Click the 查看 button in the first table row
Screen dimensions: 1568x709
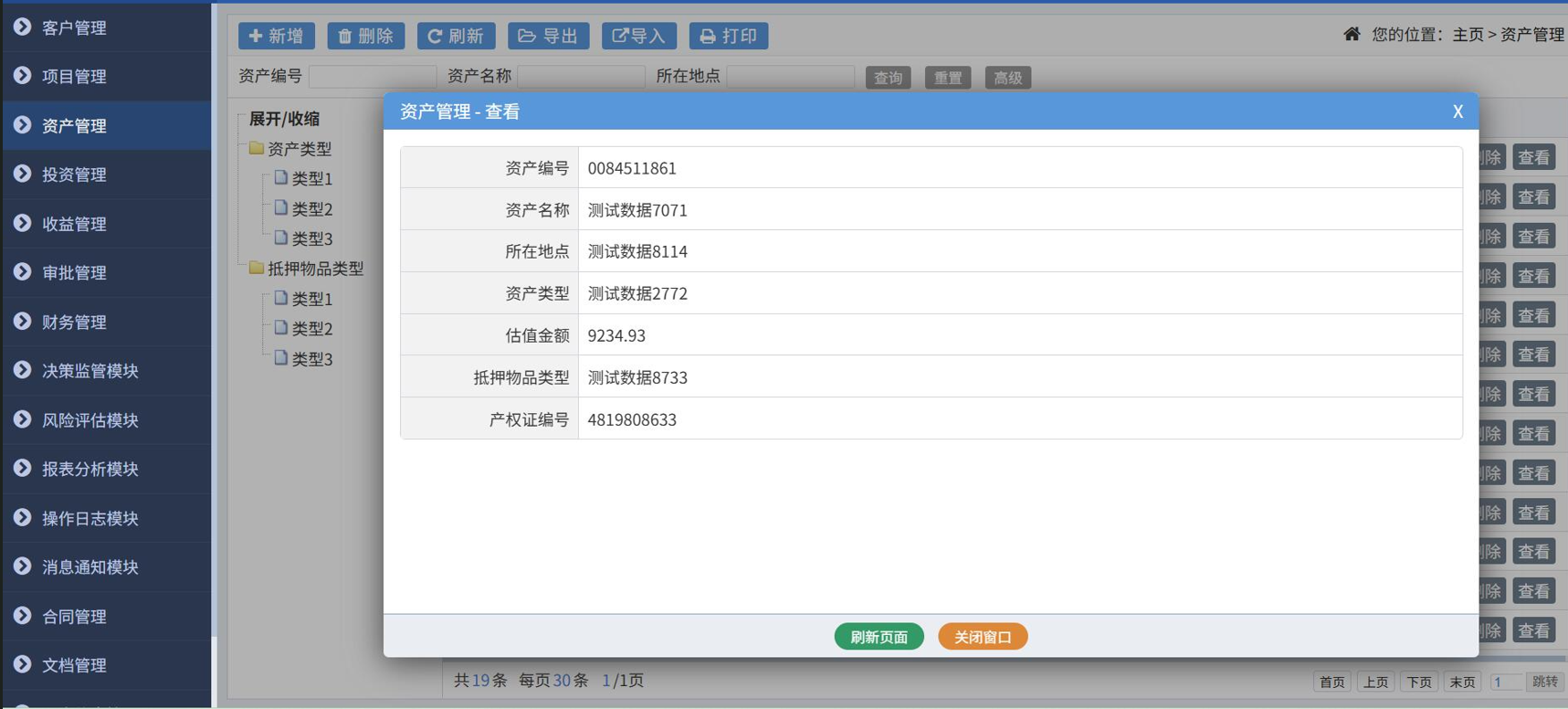pyautogui.click(x=1533, y=157)
